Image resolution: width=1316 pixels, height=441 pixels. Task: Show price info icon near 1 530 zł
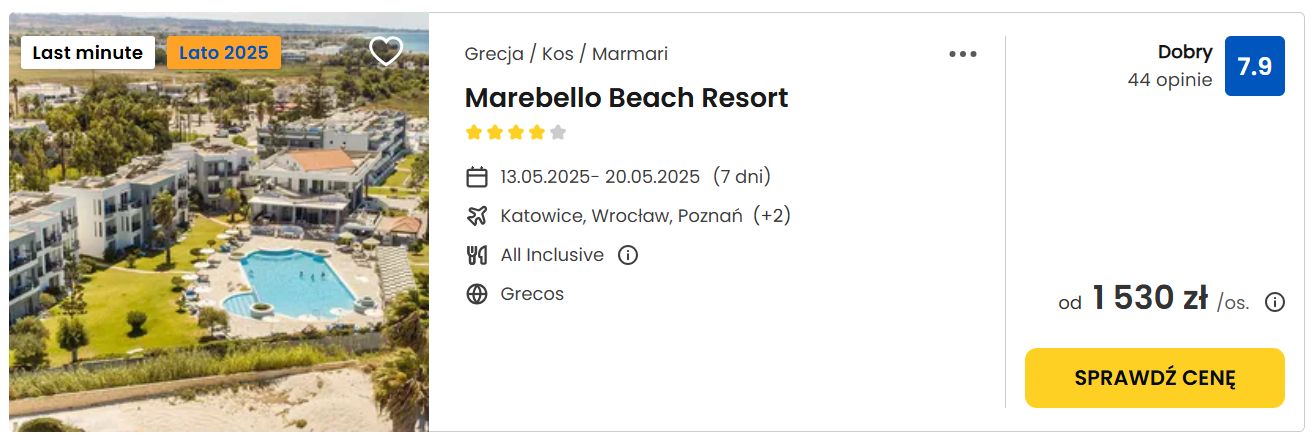(1275, 302)
